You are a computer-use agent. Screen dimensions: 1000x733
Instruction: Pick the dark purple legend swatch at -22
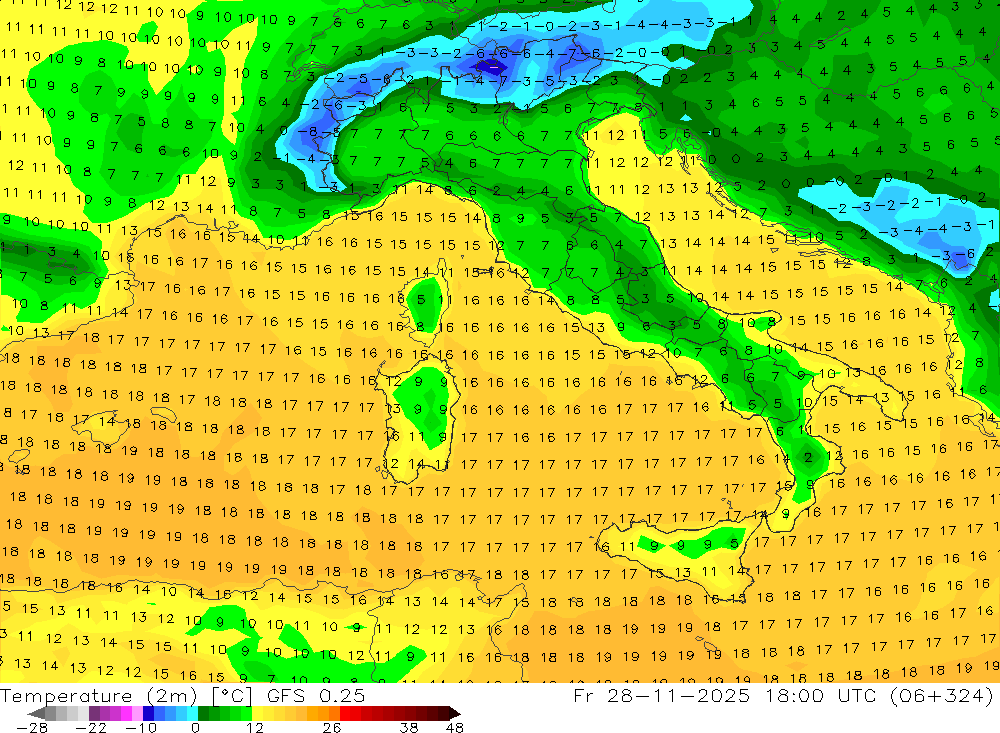(x=94, y=713)
